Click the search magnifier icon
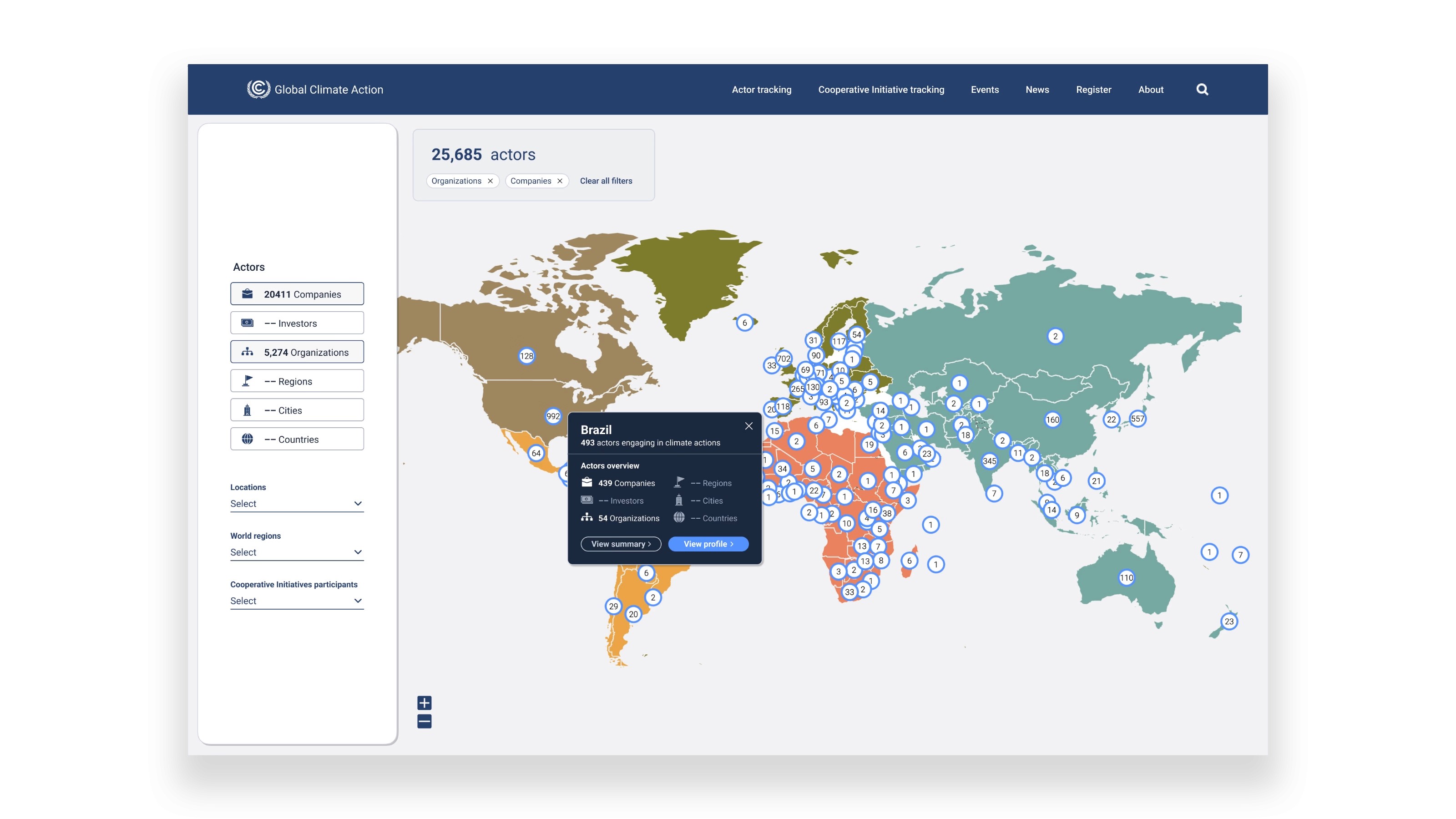The image size is (1456, 819). [1202, 89]
